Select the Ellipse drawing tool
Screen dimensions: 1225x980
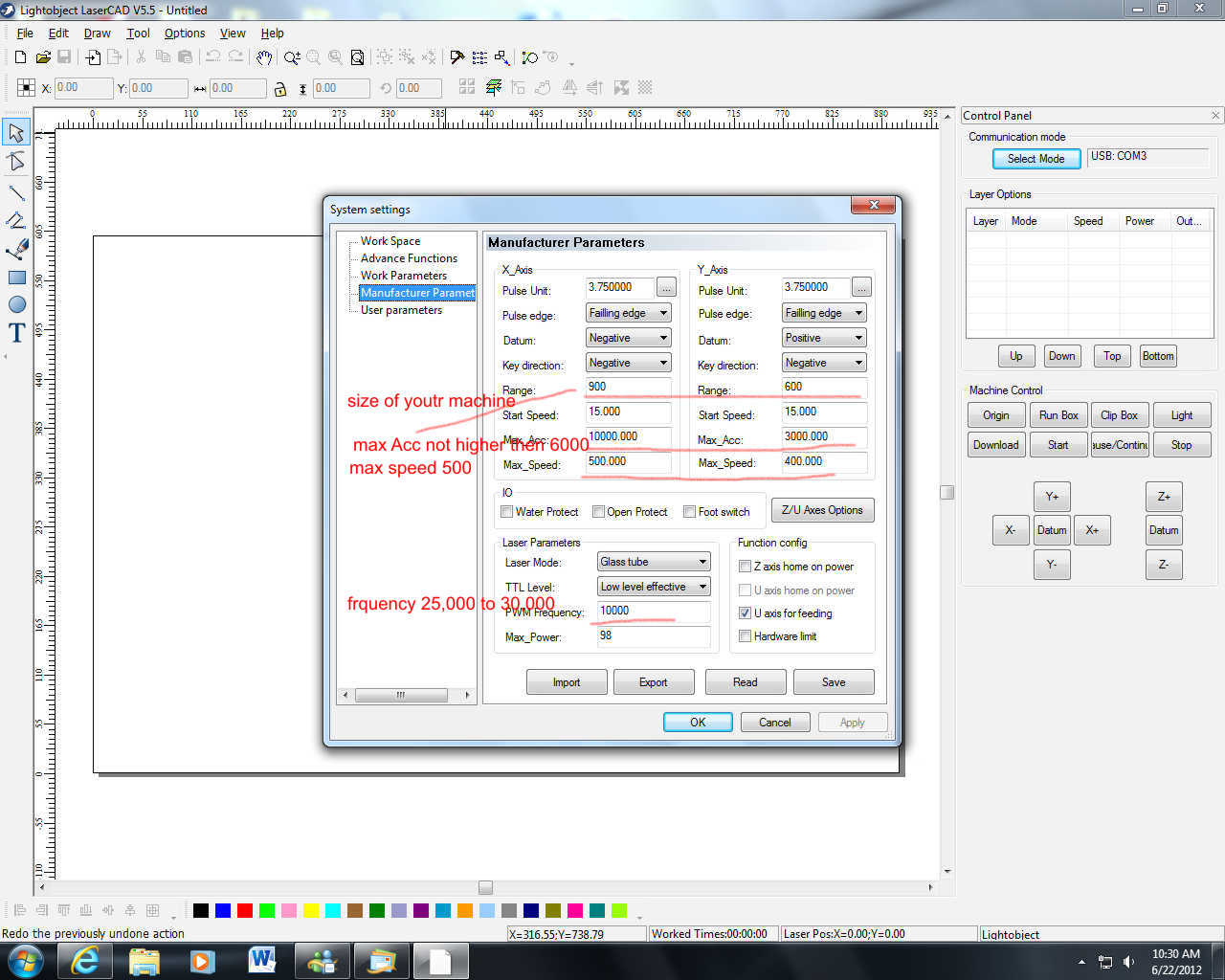pyautogui.click(x=16, y=304)
